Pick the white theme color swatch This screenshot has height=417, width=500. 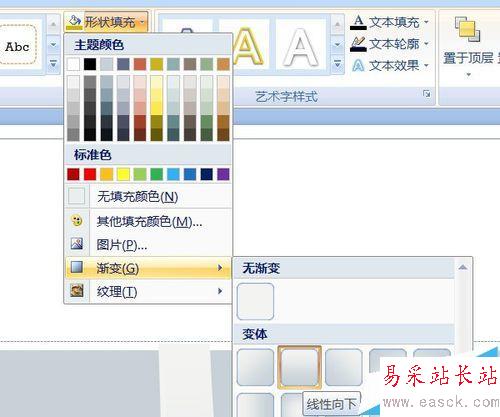(x=73, y=64)
